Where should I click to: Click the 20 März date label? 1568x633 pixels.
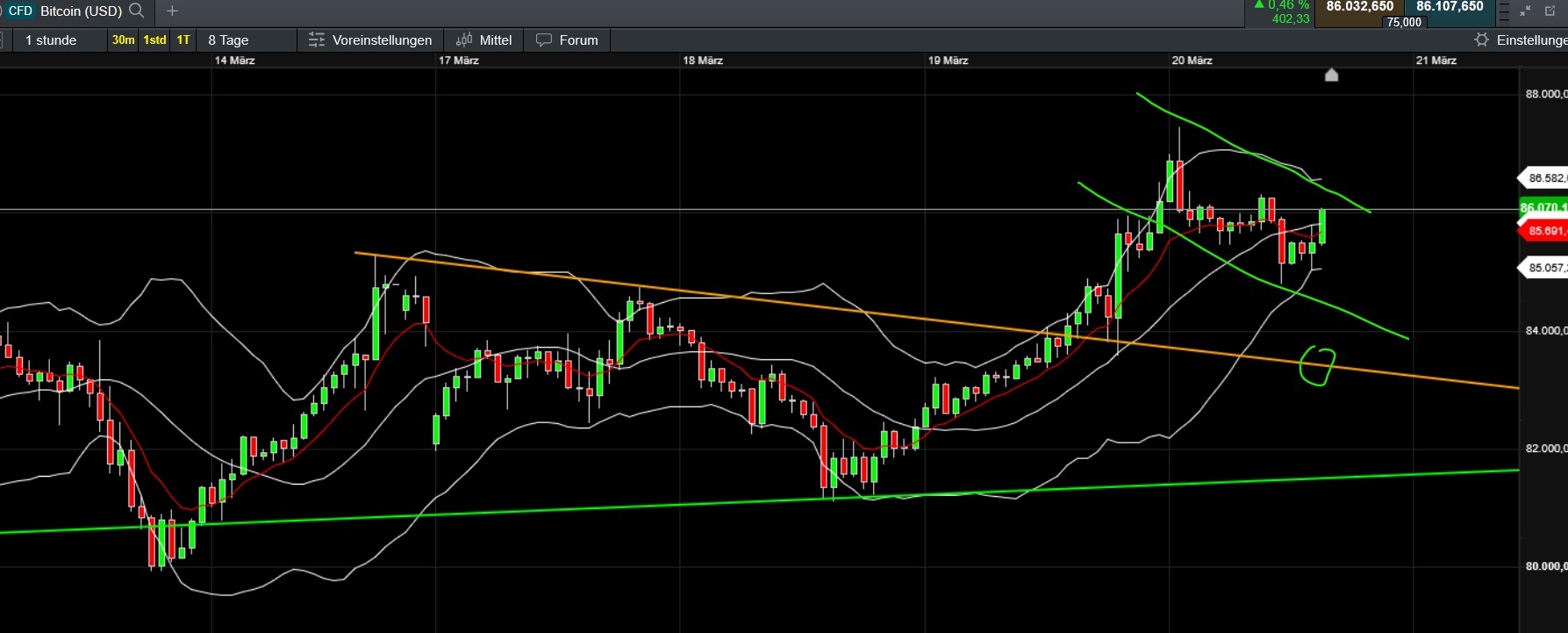(1192, 61)
